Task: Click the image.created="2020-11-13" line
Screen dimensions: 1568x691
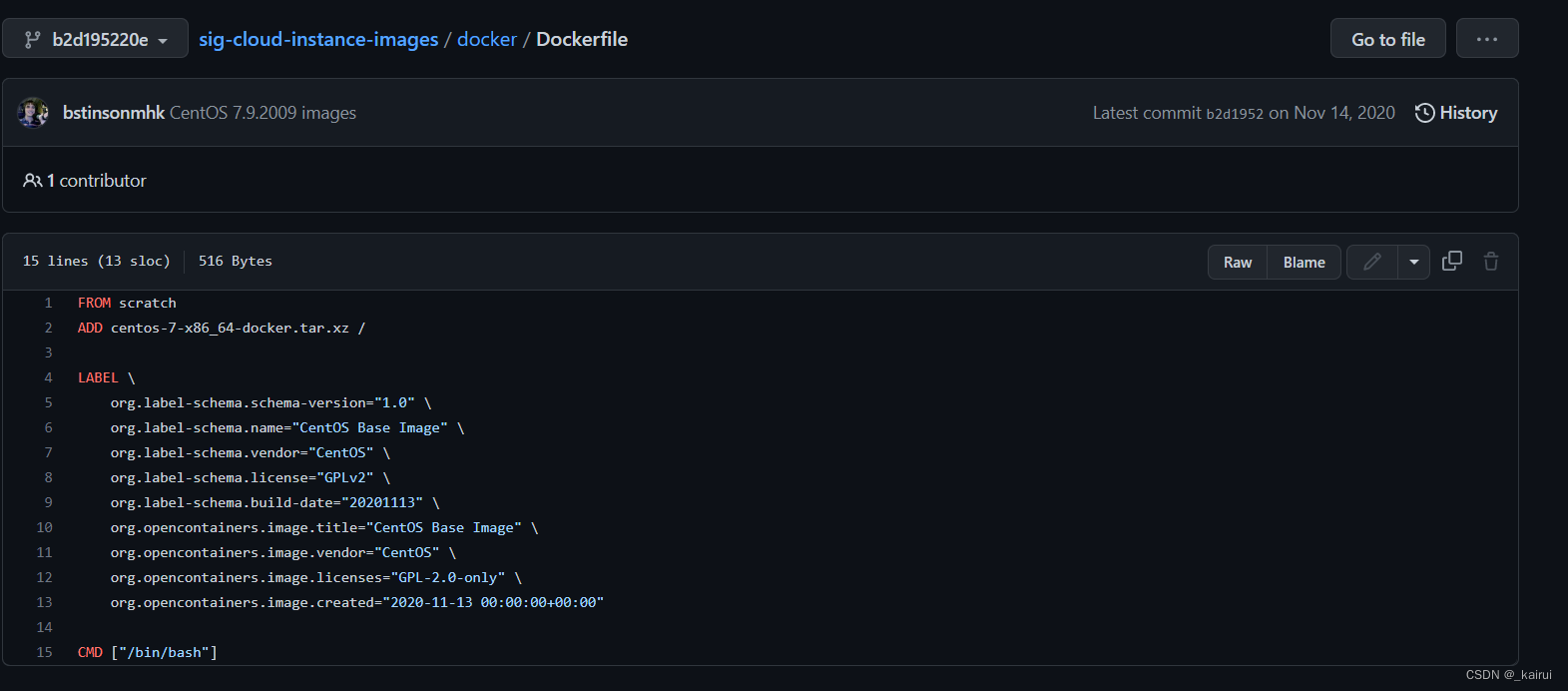Action: point(357,602)
